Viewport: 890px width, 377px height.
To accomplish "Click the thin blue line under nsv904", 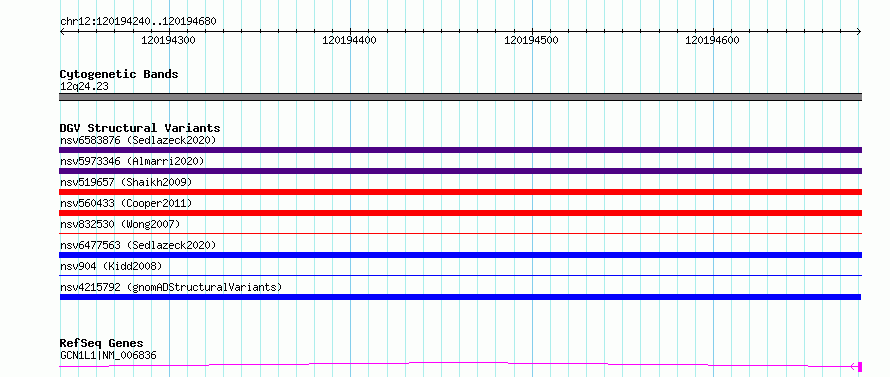I will 460,275.
